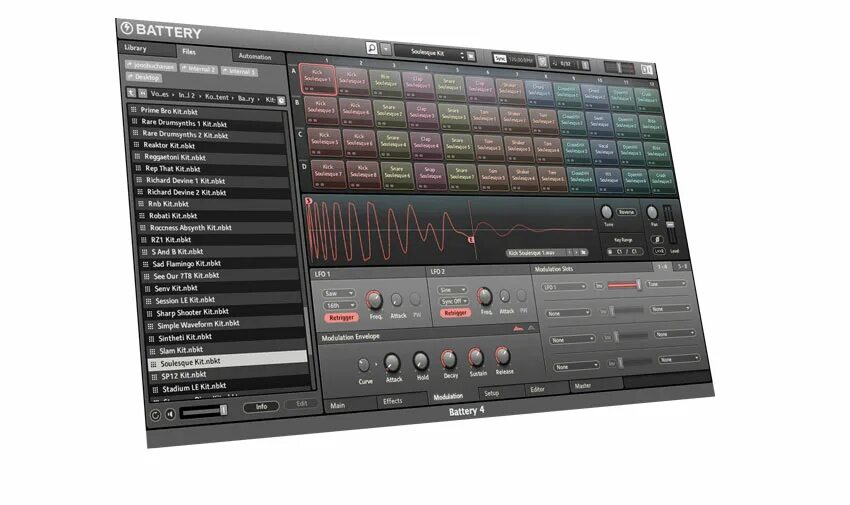Click the Internal 2 location shortcut
Viewport: 850px width, 505px height.
(x=198, y=69)
